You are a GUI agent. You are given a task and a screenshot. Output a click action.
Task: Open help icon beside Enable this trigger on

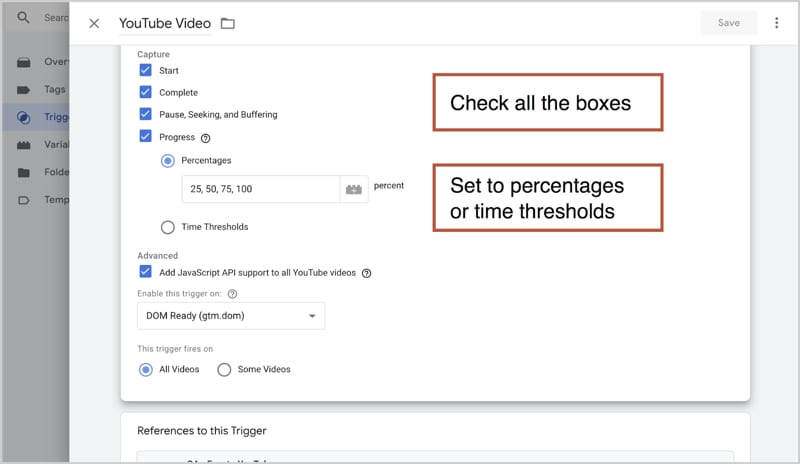[232, 294]
